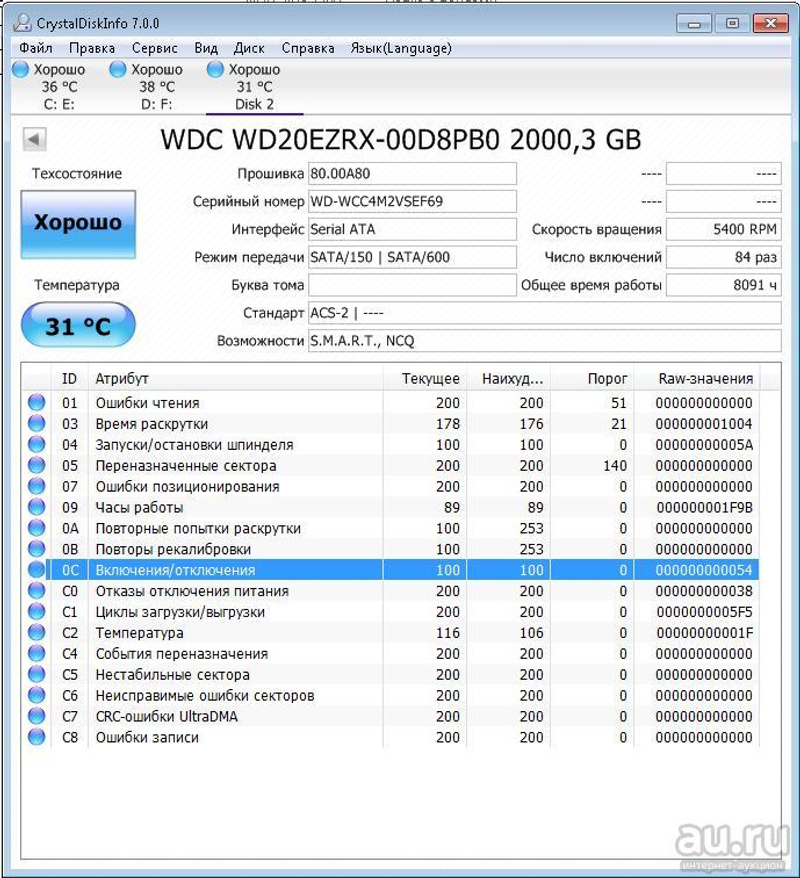This screenshot has width=800, height=878.
Task: Minimize the CrystalDiskInfo window
Action: click(694, 24)
